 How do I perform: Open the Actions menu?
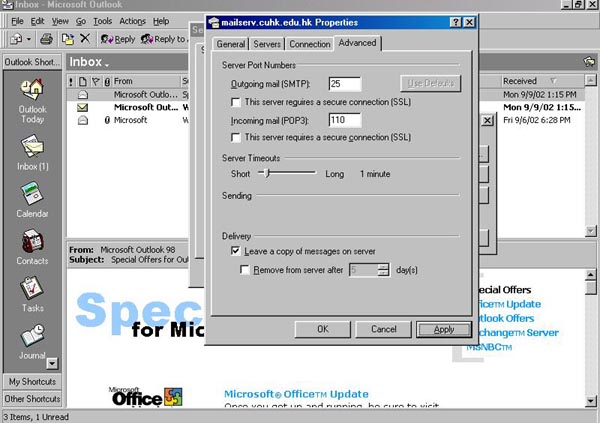point(132,21)
